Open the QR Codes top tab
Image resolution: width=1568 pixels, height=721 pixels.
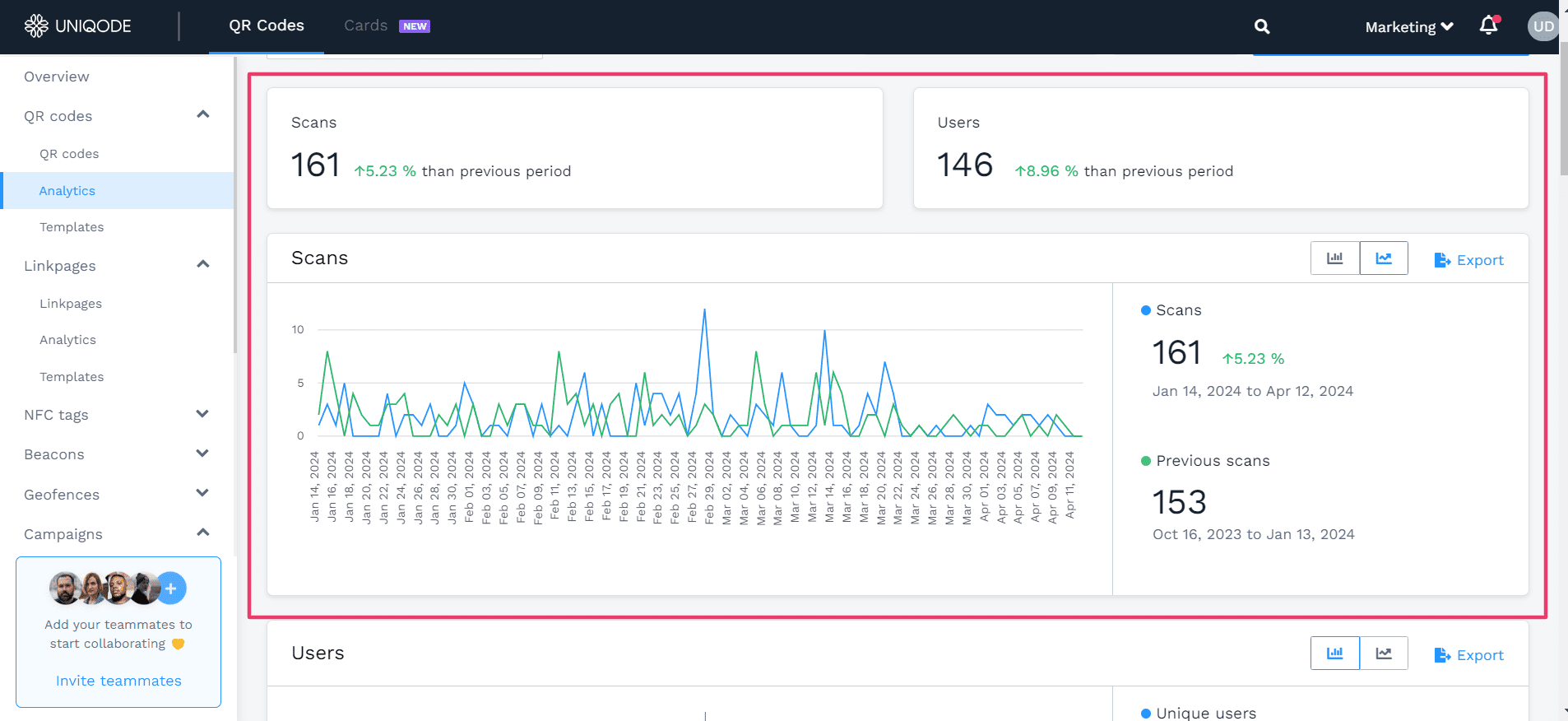(267, 26)
